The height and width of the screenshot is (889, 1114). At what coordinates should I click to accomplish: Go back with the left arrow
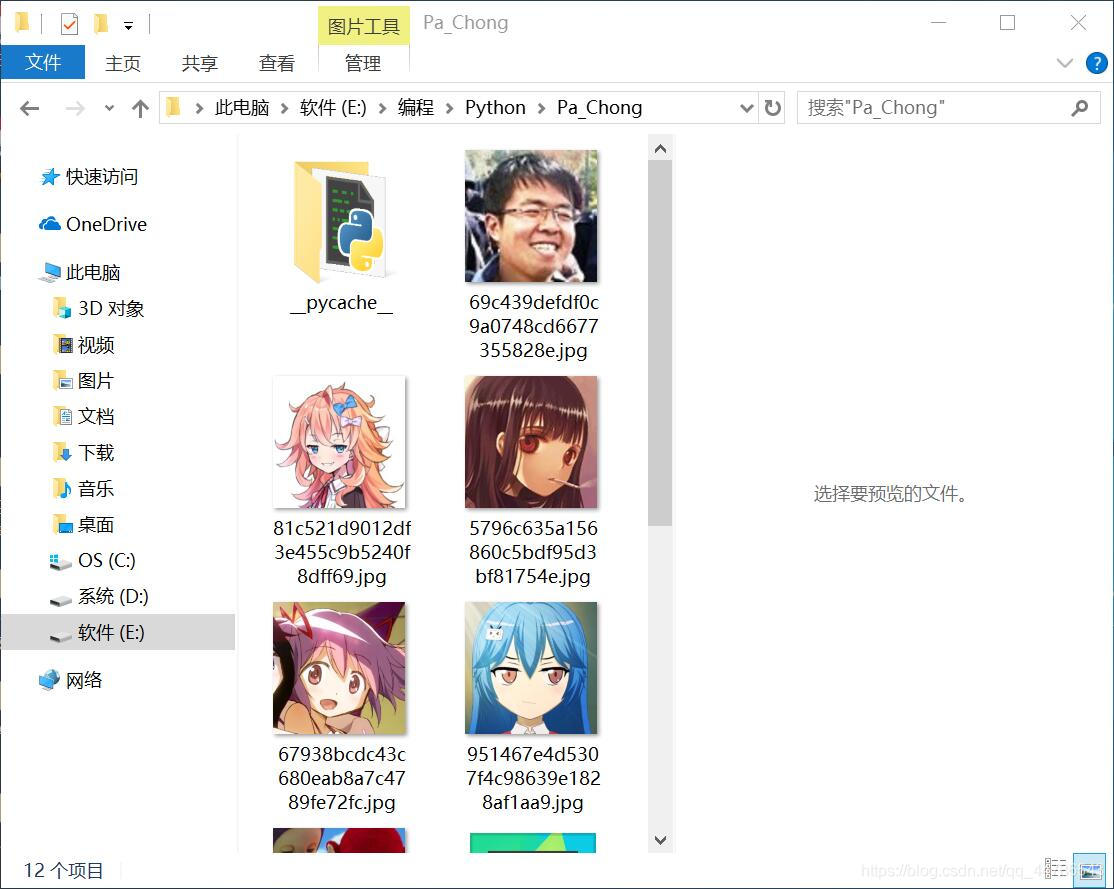point(30,108)
